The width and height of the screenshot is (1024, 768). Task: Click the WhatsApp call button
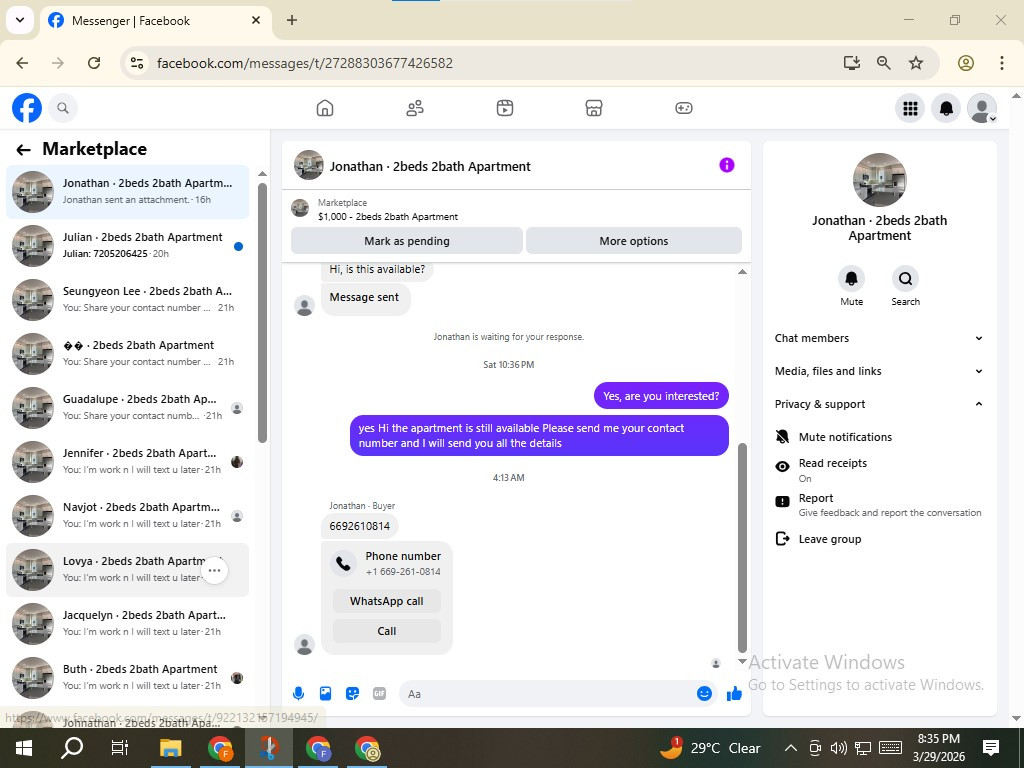pos(387,601)
